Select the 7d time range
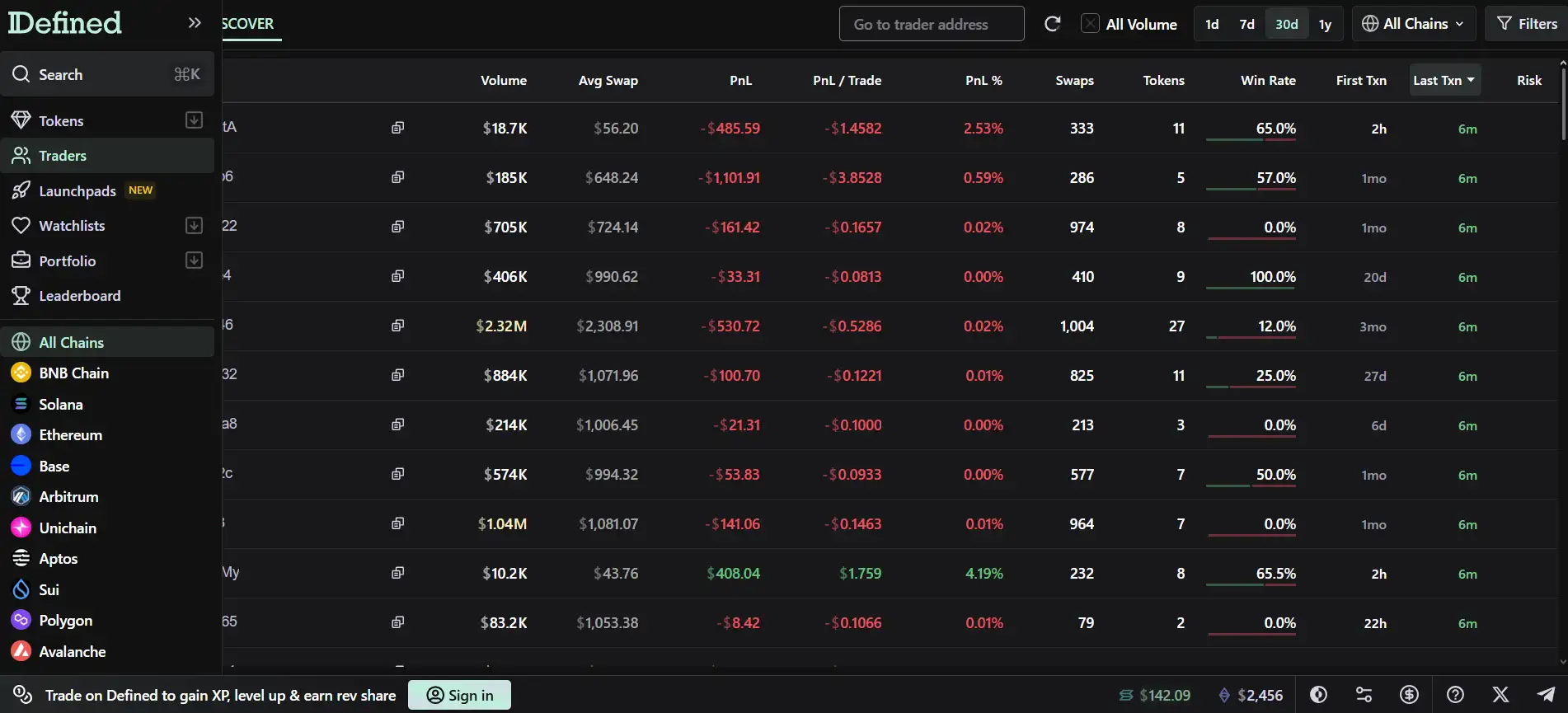 coord(1246,24)
